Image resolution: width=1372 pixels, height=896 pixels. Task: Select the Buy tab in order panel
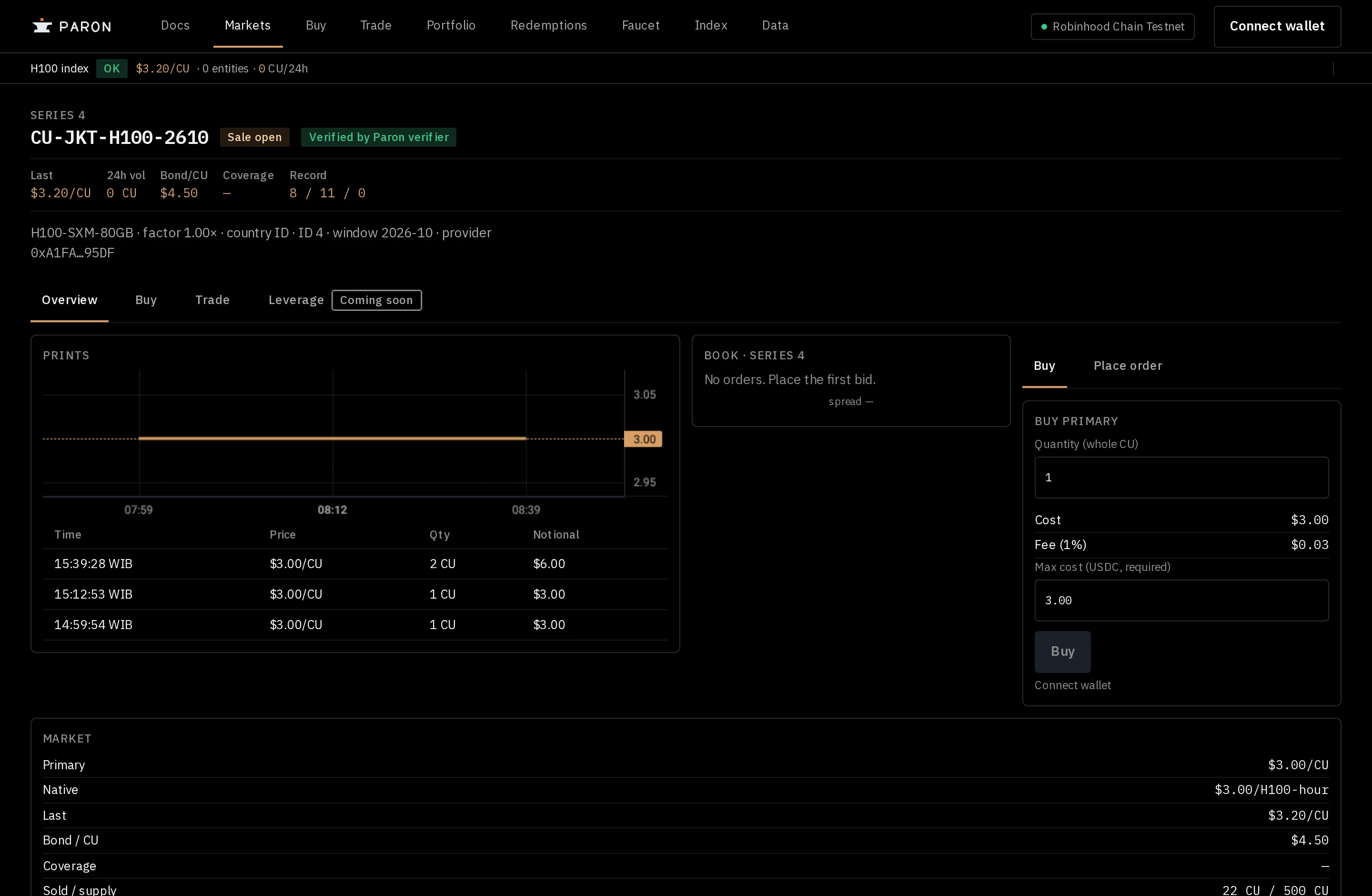click(x=1045, y=366)
